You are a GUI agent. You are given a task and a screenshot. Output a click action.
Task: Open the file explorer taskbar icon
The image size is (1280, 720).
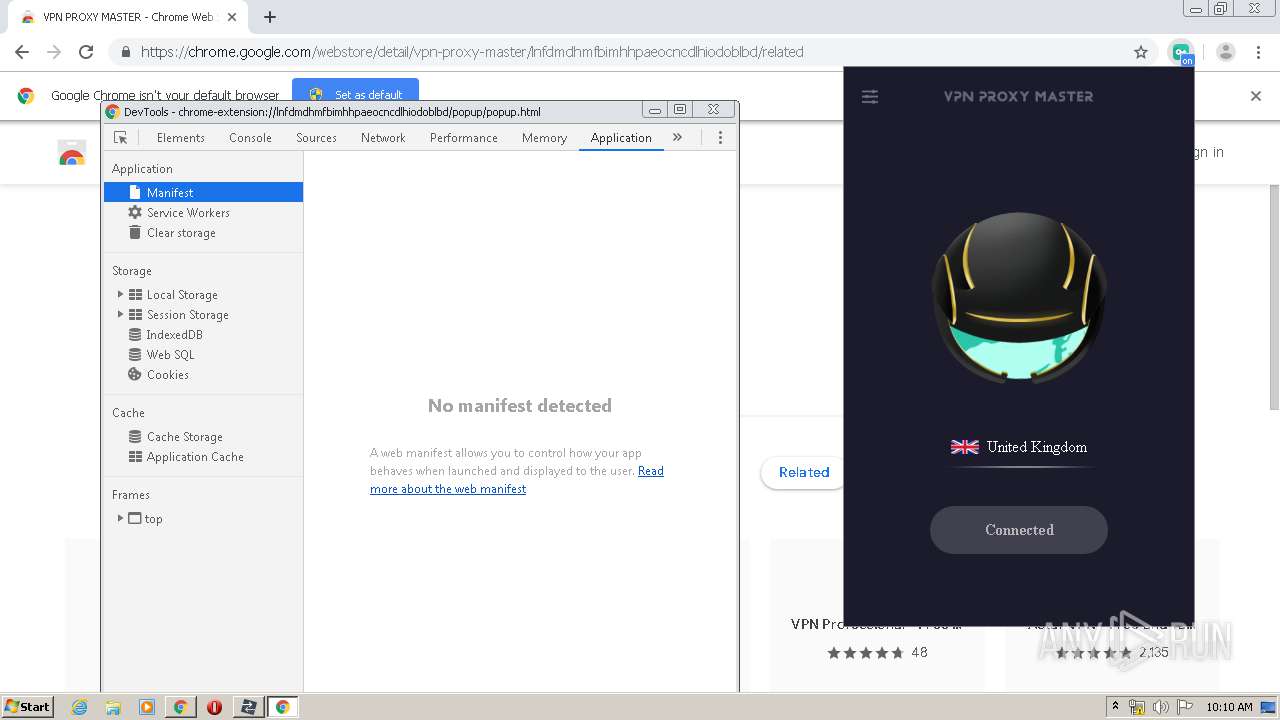point(113,707)
